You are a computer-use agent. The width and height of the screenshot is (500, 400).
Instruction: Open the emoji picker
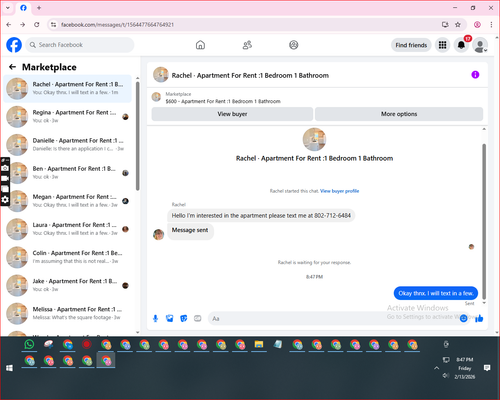[463, 318]
